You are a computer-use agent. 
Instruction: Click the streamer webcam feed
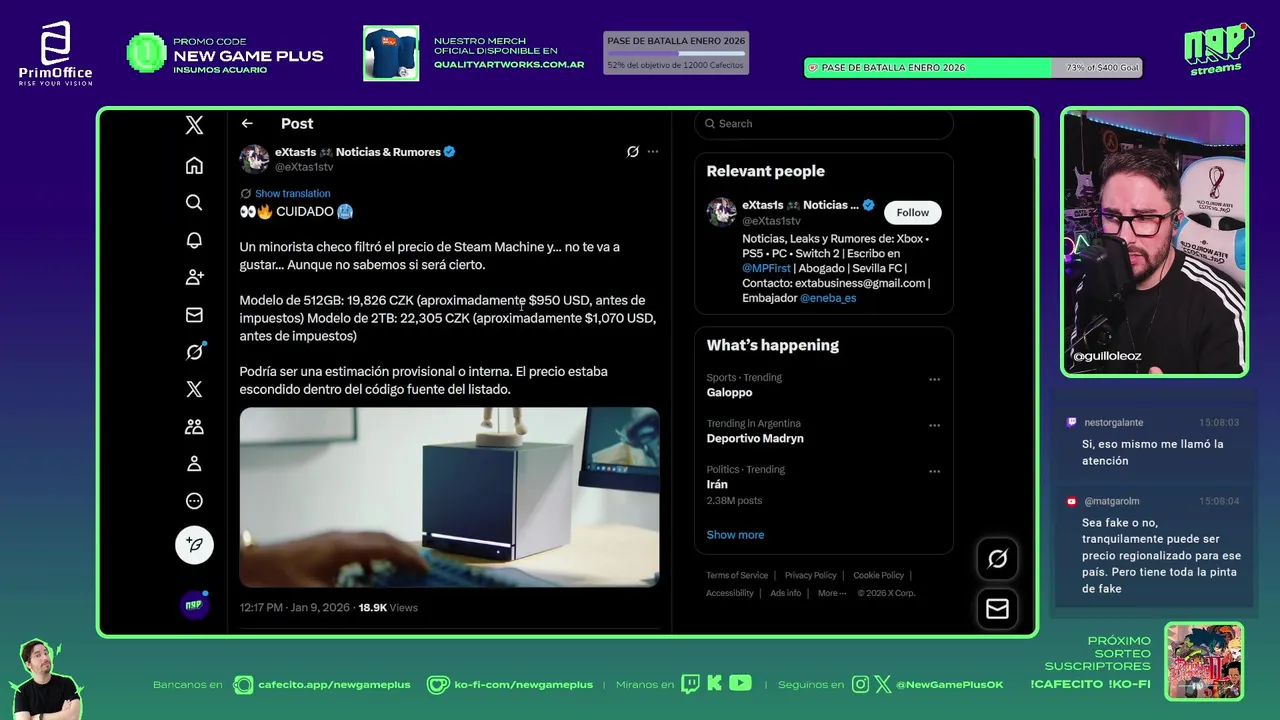pos(1154,242)
